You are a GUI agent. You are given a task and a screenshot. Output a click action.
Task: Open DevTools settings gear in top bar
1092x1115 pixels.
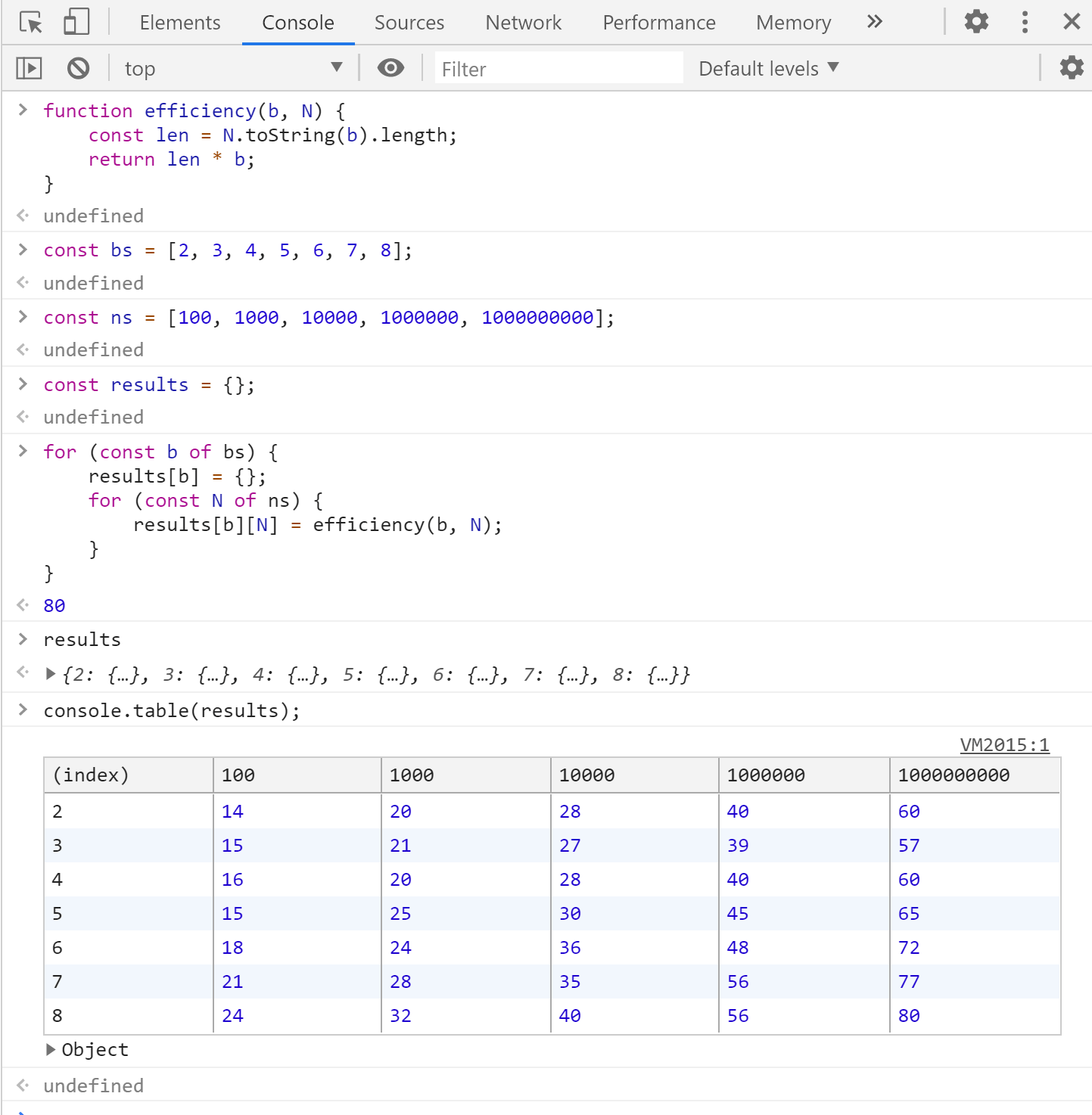pyautogui.click(x=976, y=22)
